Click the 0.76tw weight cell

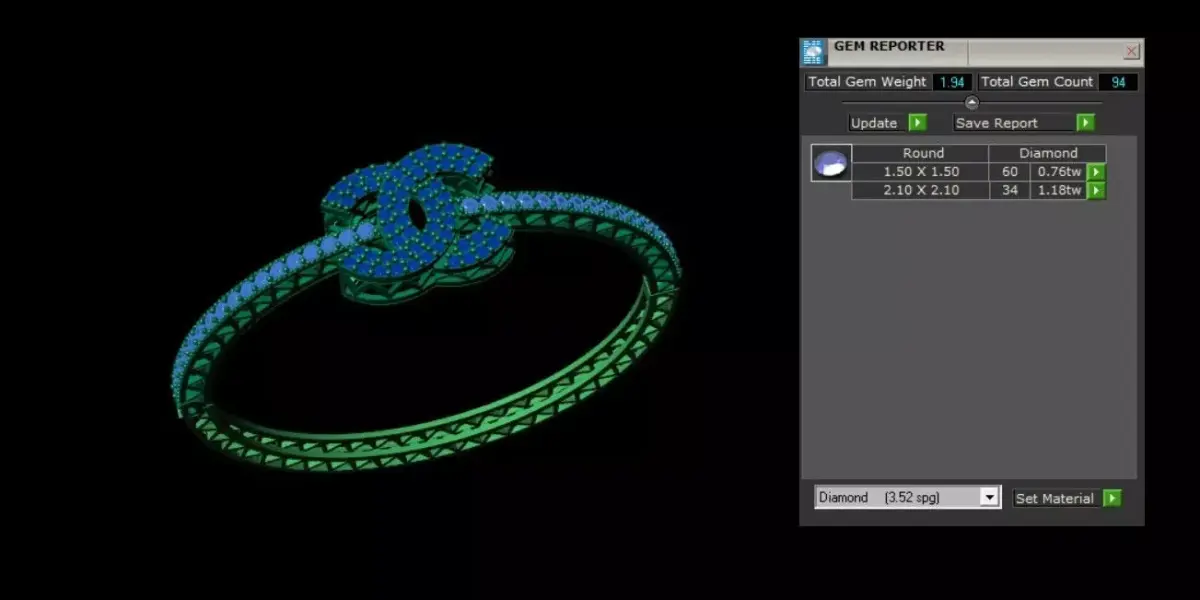tap(1058, 172)
